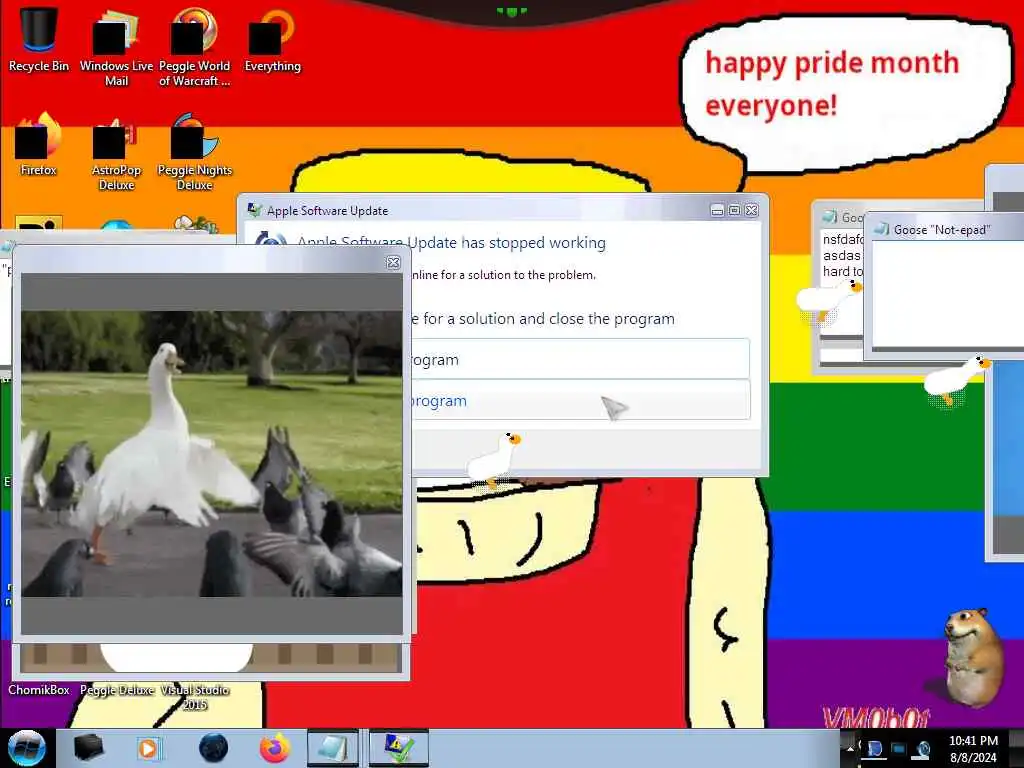Select the Firefox desktop icon

pos(39,145)
